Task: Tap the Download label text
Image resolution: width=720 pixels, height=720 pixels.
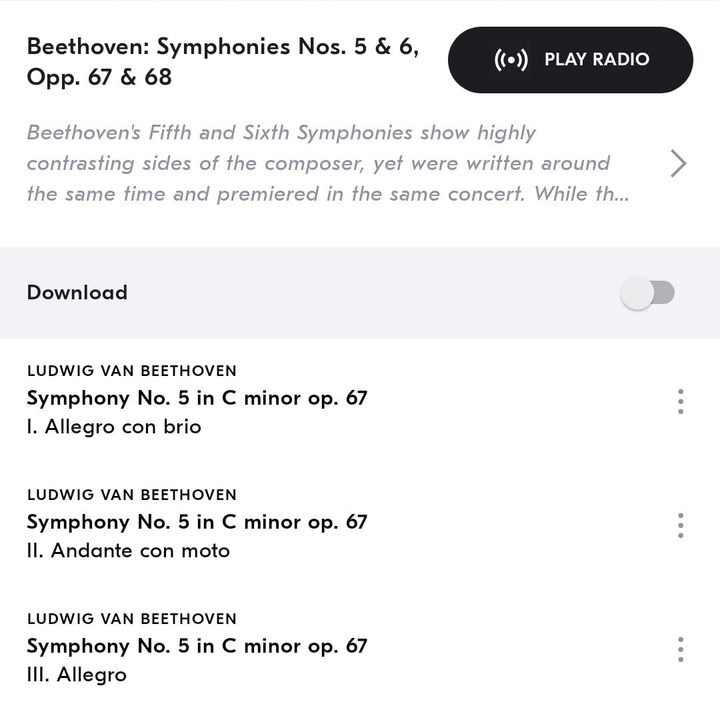Action: pyautogui.click(x=77, y=293)
